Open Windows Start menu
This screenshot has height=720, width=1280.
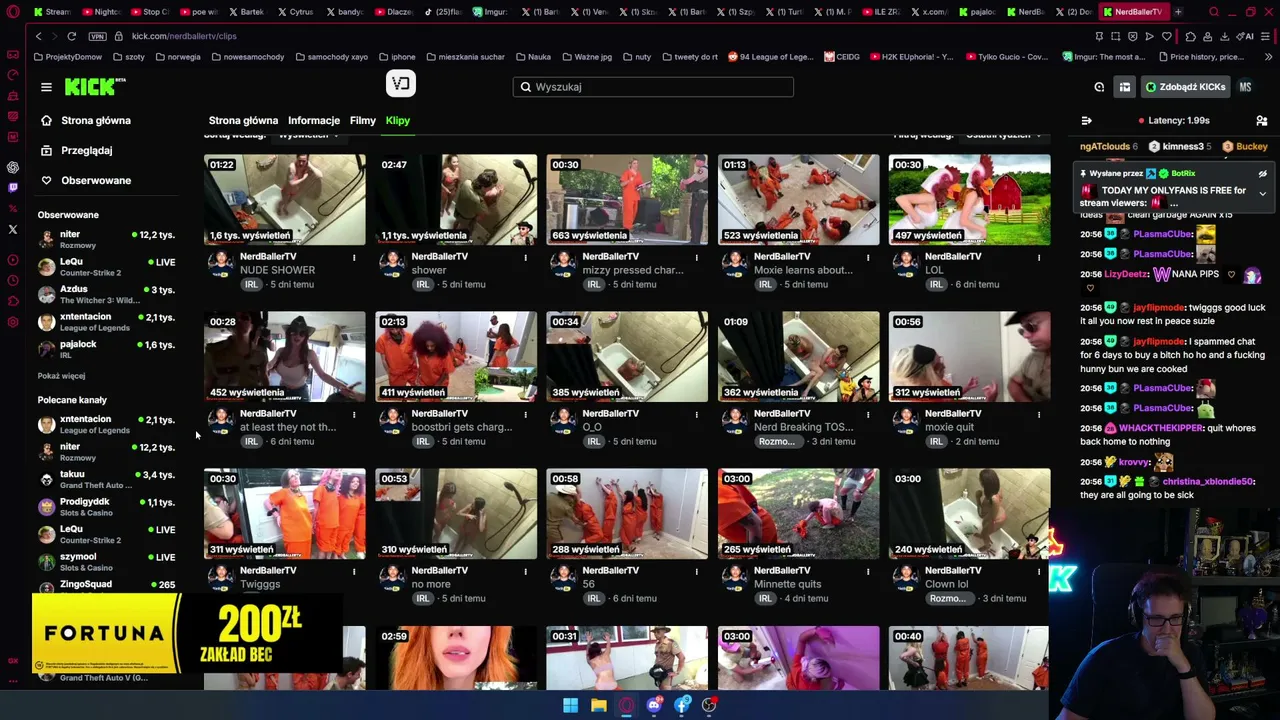coord(570,705)
